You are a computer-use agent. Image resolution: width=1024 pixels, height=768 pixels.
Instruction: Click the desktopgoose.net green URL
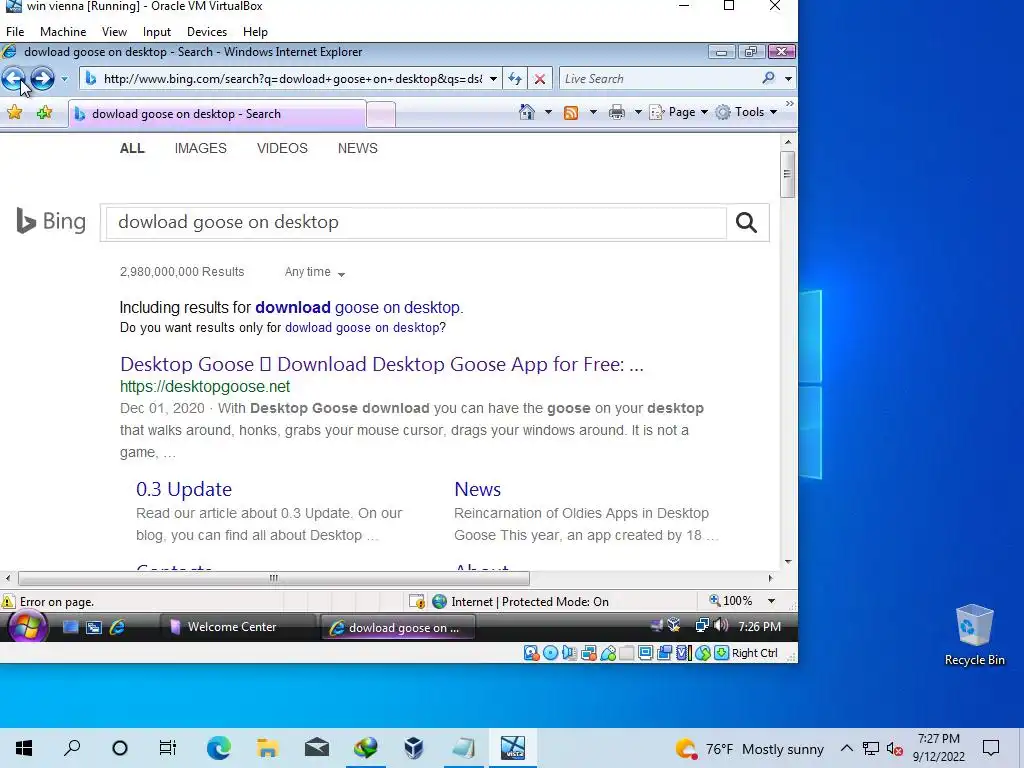coord(205,387)
